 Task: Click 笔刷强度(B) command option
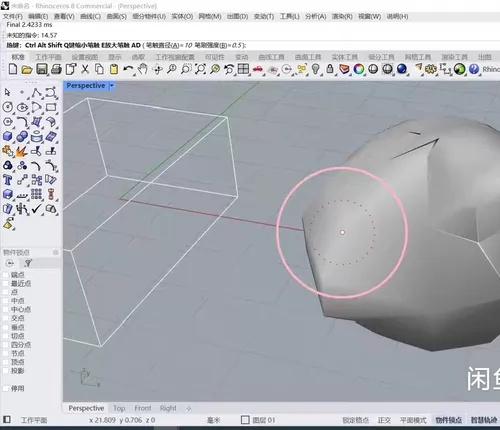click(220, 45)
